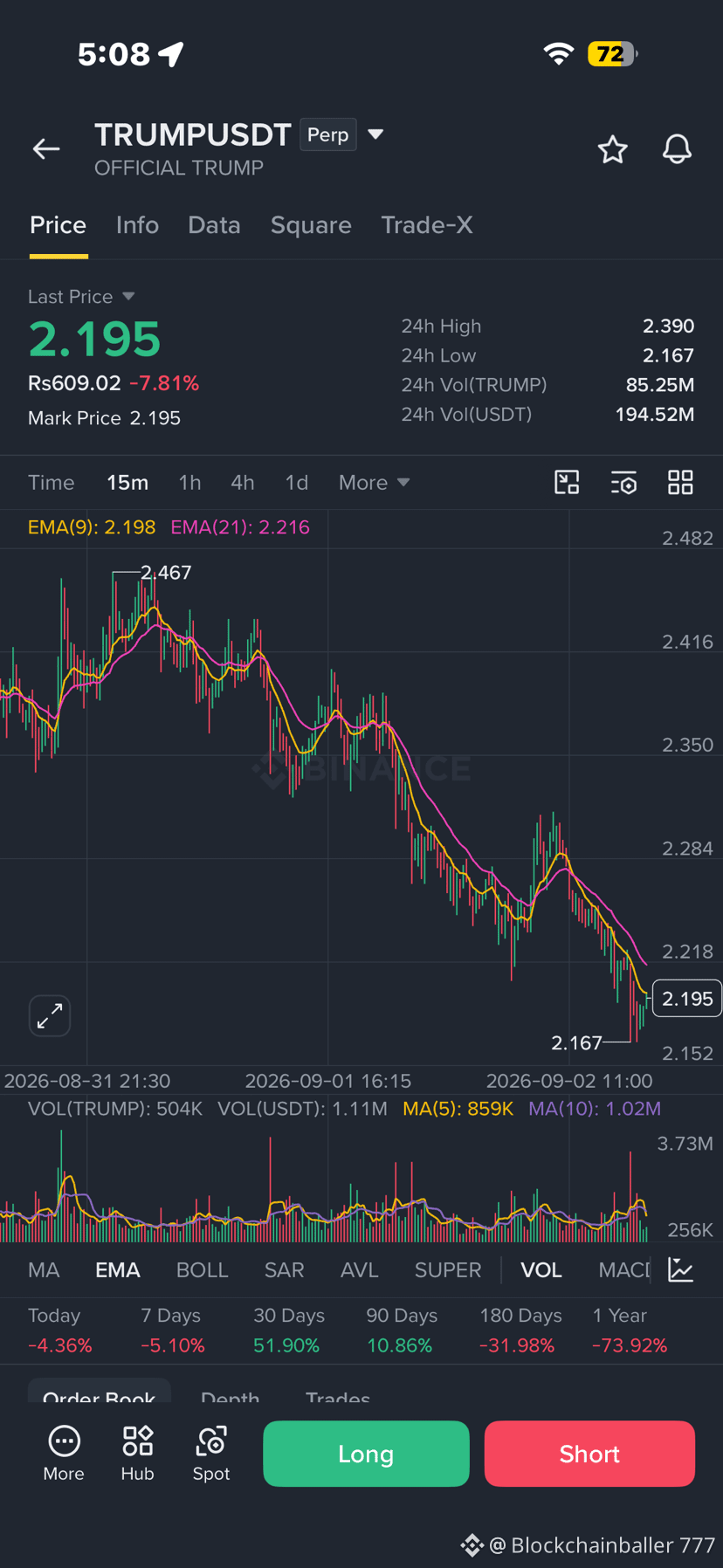Open indicator chart settings icon
Screen dimensions: 723x1568
681,1269
